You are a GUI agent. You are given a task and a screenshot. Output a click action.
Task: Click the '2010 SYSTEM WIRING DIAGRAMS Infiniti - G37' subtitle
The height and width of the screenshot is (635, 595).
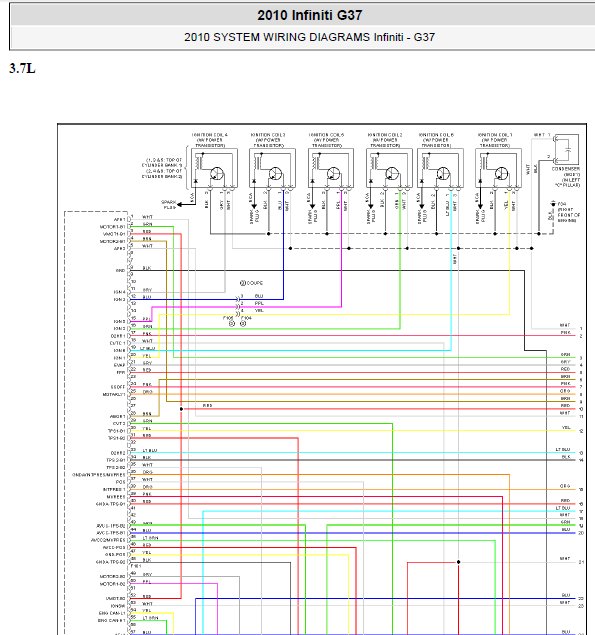(309, 37)
